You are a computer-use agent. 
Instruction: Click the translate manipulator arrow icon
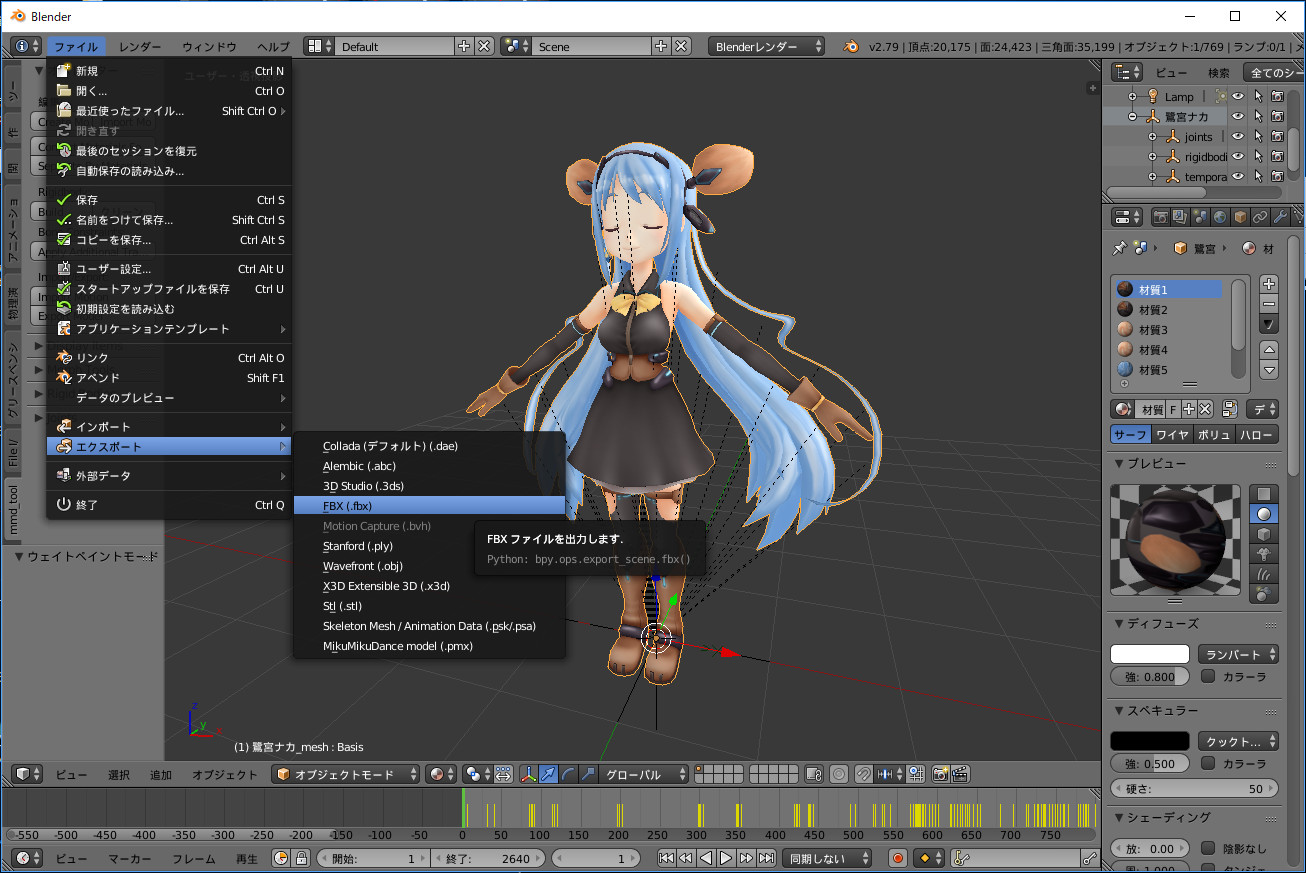547,774
